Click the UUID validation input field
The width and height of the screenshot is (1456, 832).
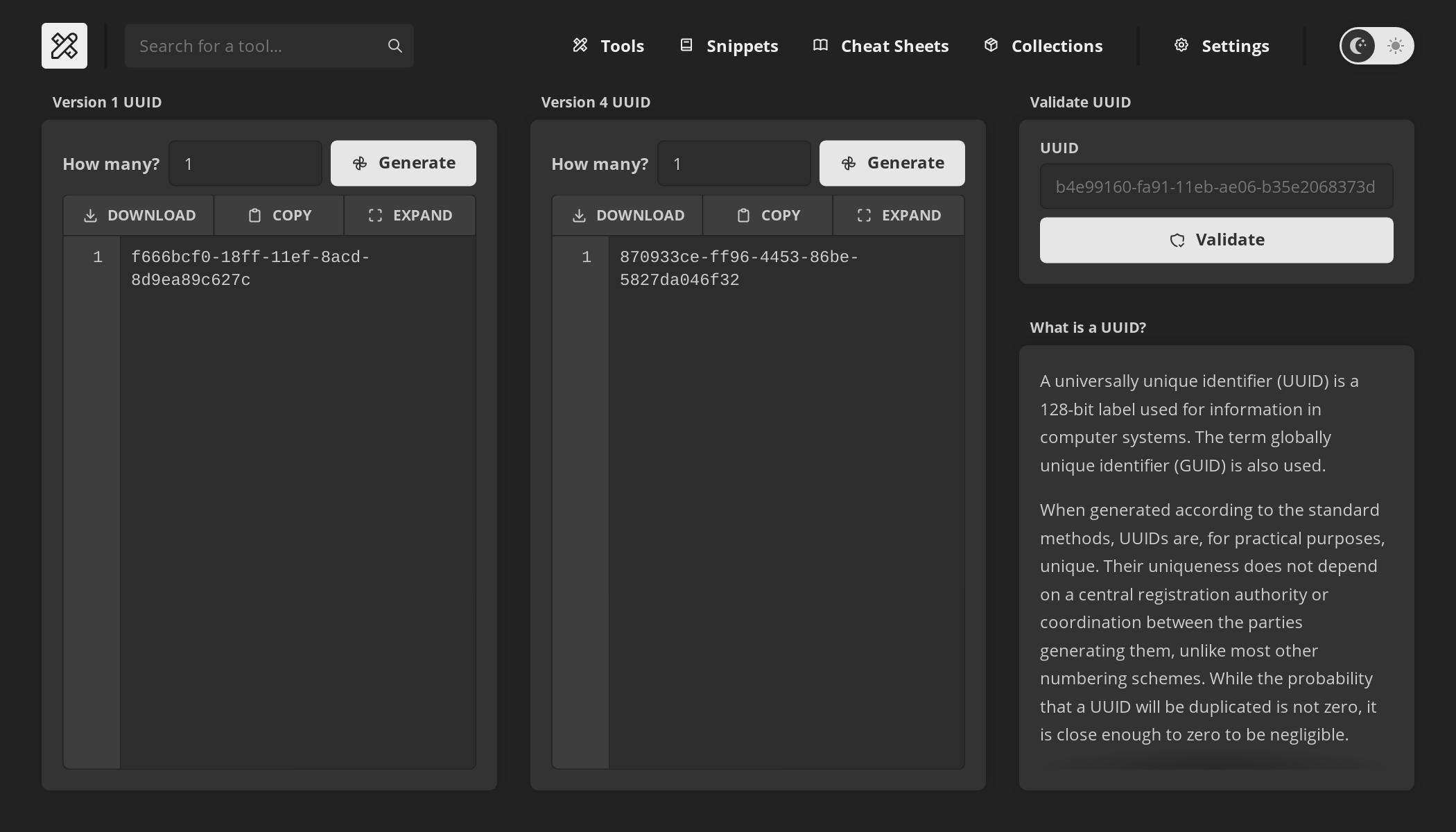pos(1215,186)
